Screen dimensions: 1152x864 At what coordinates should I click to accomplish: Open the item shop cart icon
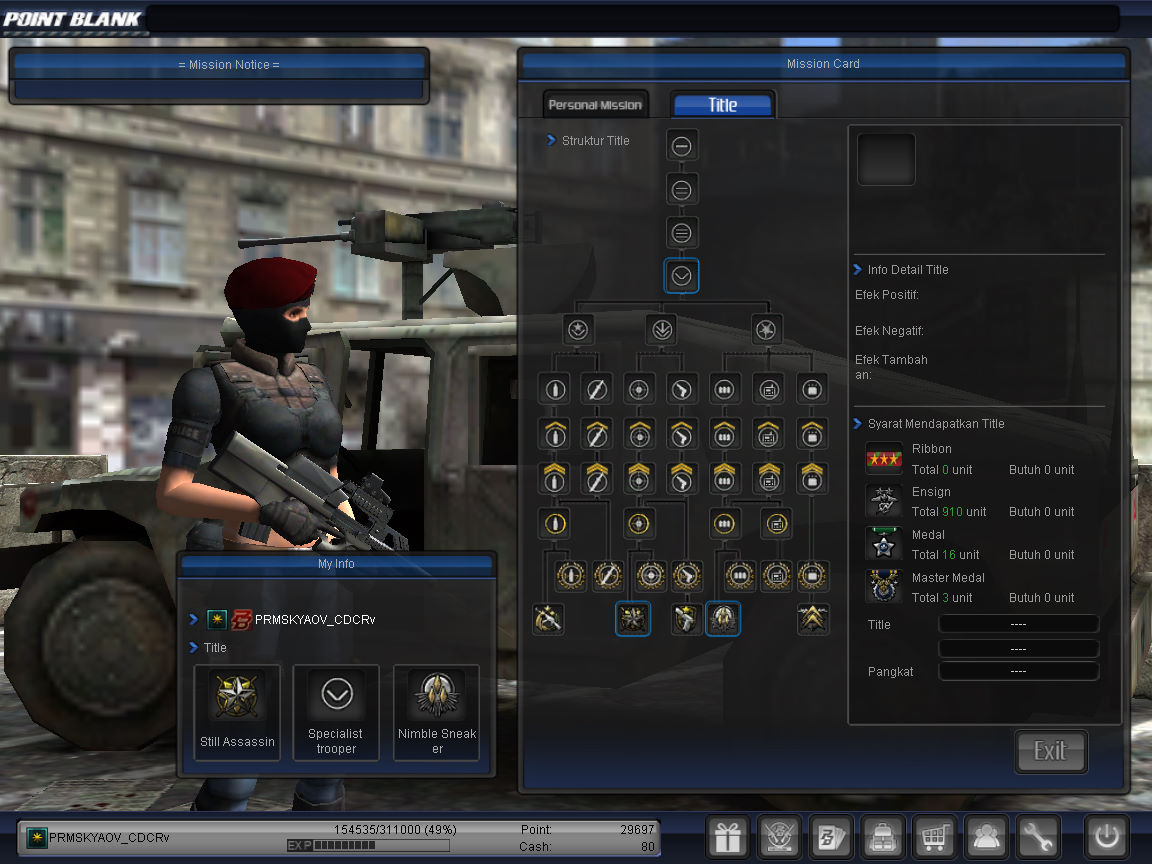(x=935, y=836)
